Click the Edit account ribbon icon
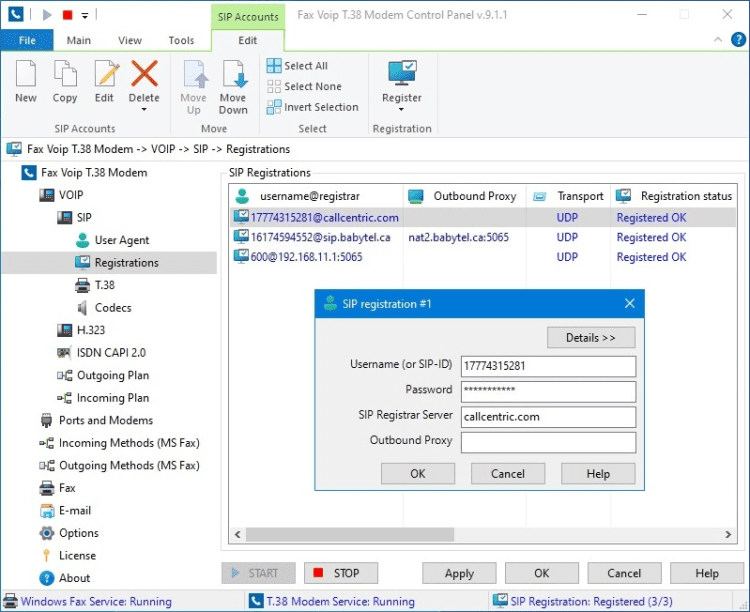The image size is (750, 612). 105,75
